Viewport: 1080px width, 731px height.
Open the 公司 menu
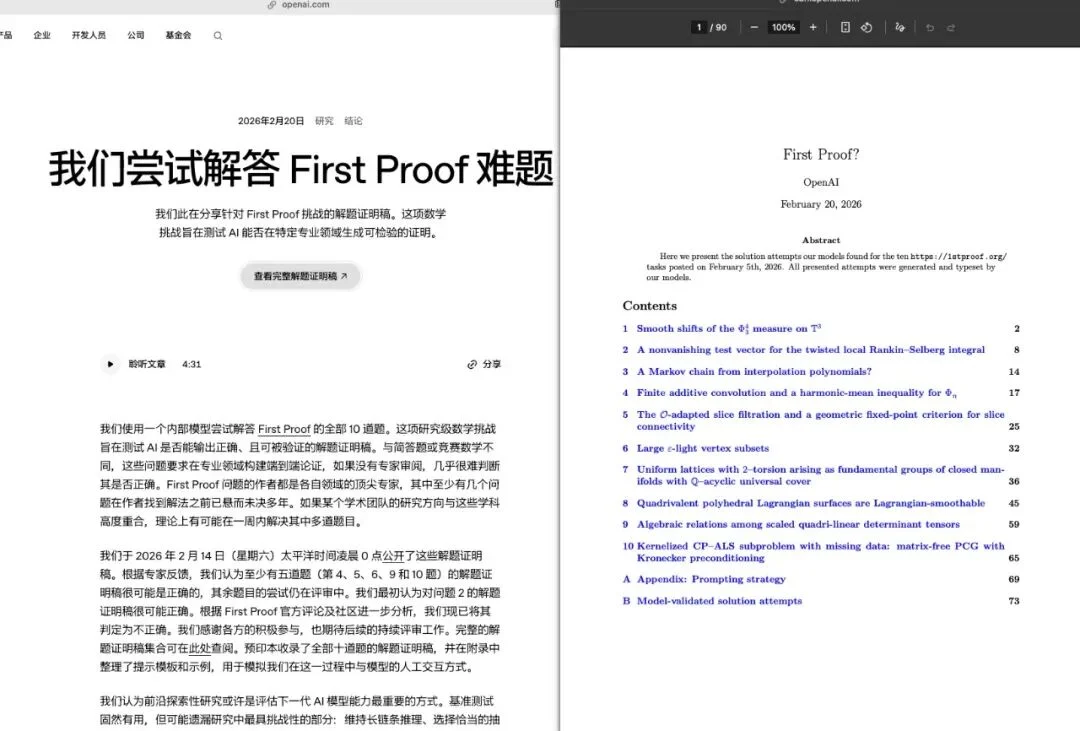coord(136,35)
